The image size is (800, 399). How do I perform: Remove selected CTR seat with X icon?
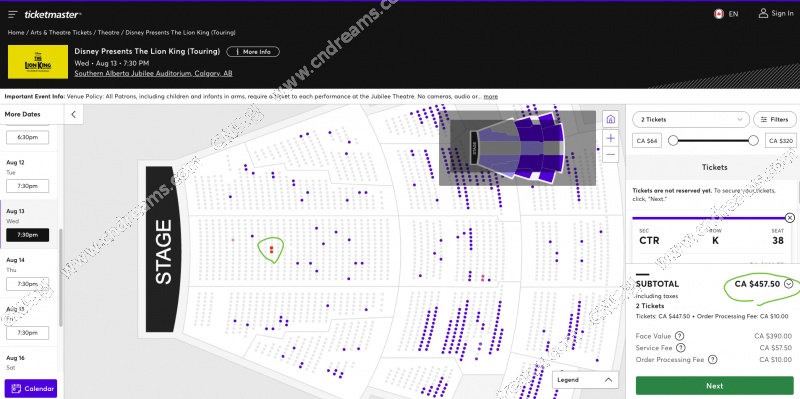pos(790,218)
